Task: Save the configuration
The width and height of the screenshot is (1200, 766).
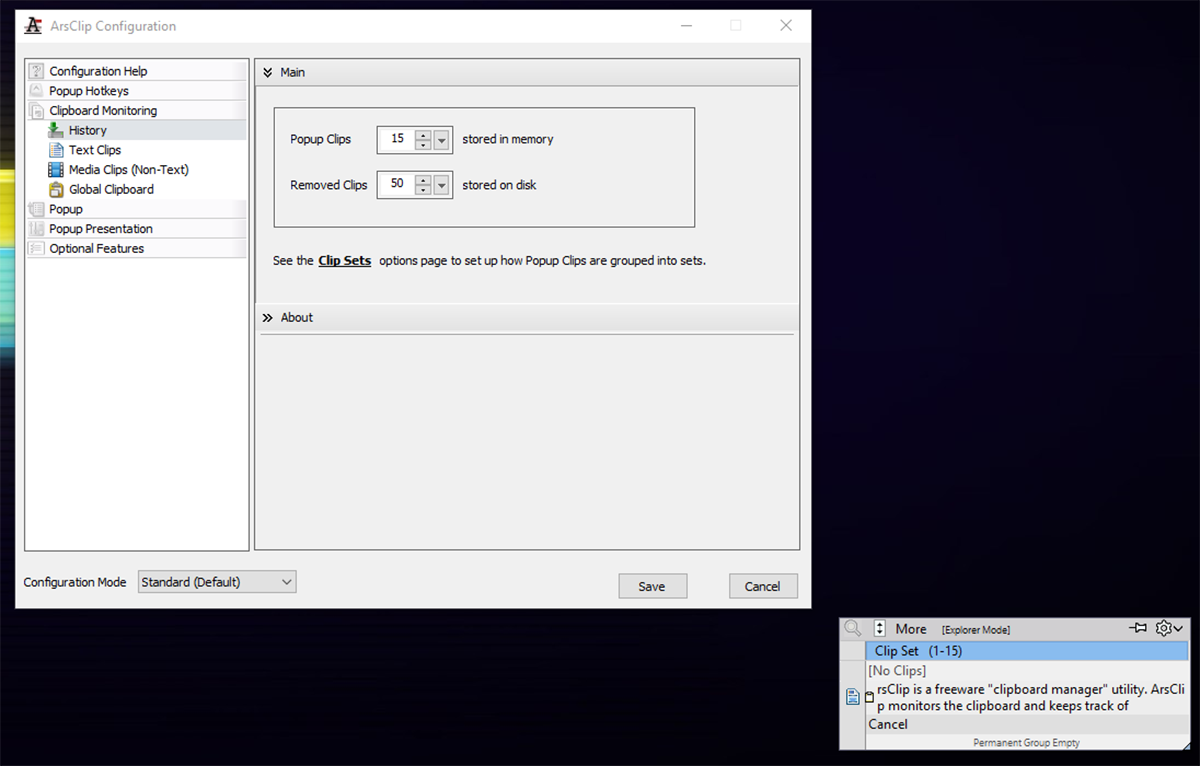Action: 652,586
